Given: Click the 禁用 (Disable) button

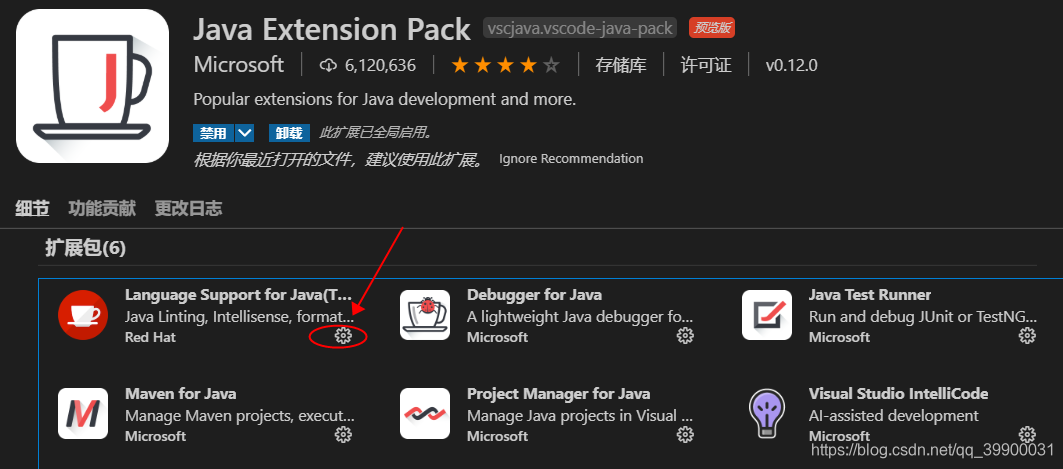Looking at the screenshot, I should point(214,133).
